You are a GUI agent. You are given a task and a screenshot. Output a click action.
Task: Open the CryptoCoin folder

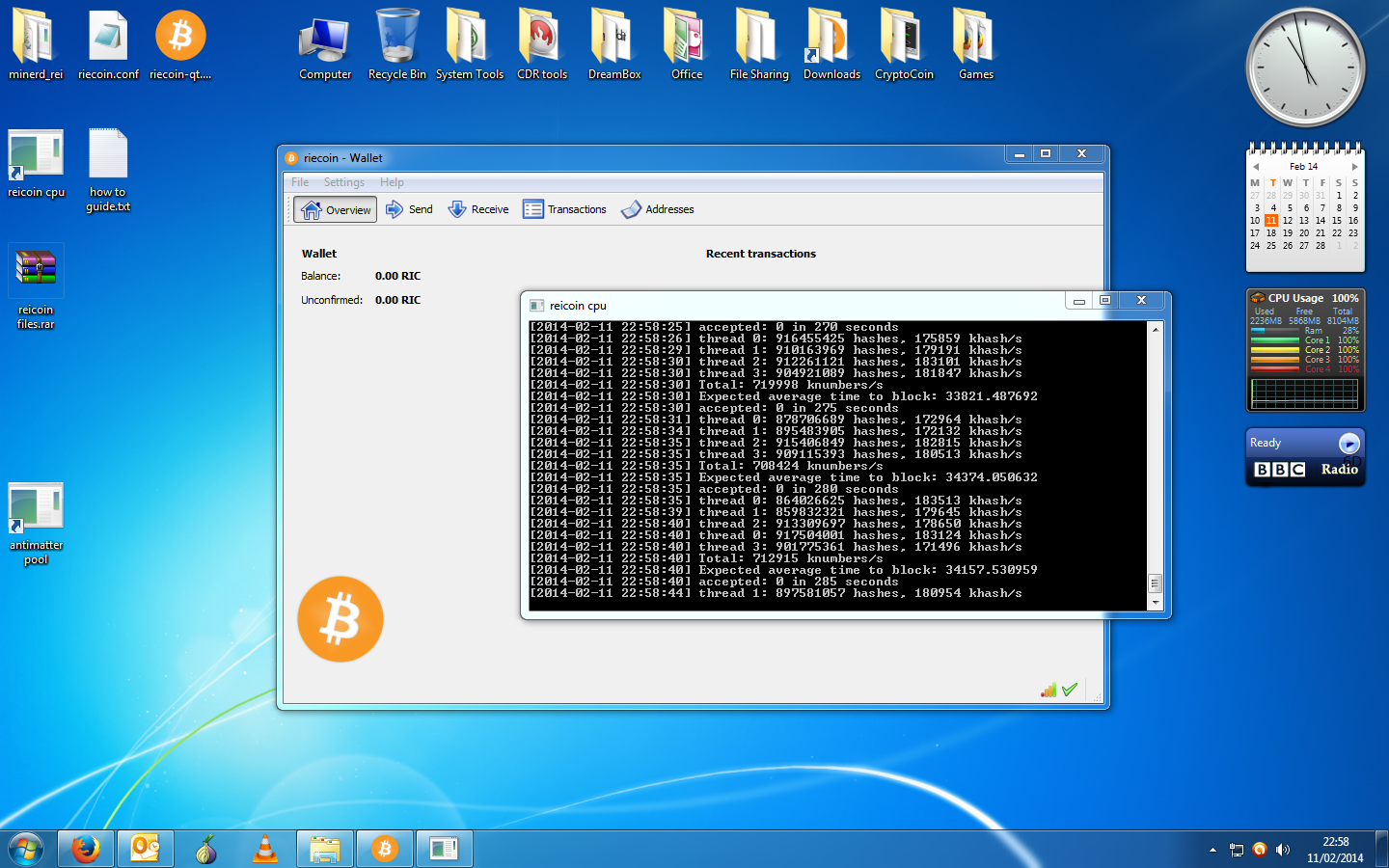(904, 45)
